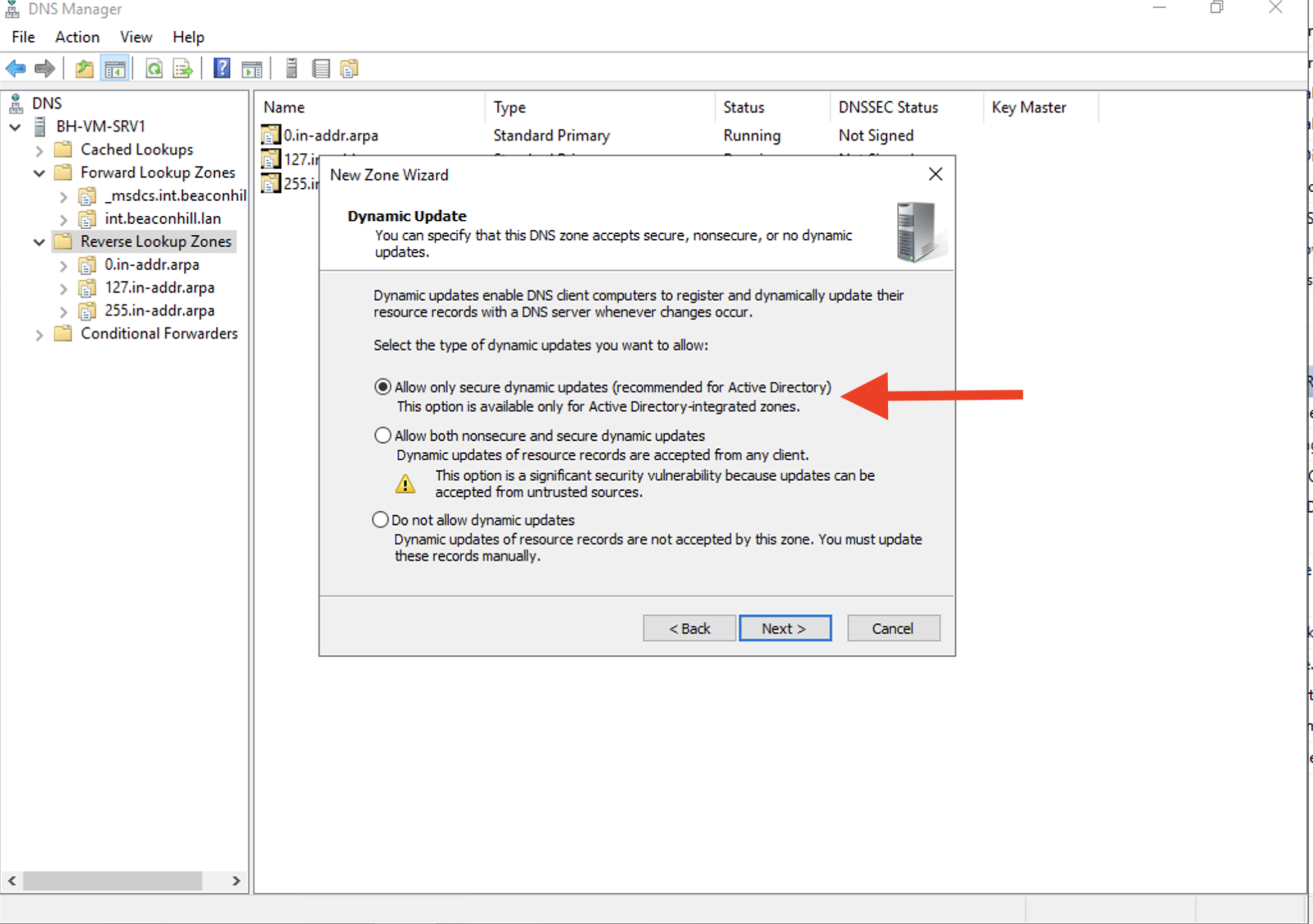Open the Action menu
The image size is (1313, 924).
coord(76,37)
